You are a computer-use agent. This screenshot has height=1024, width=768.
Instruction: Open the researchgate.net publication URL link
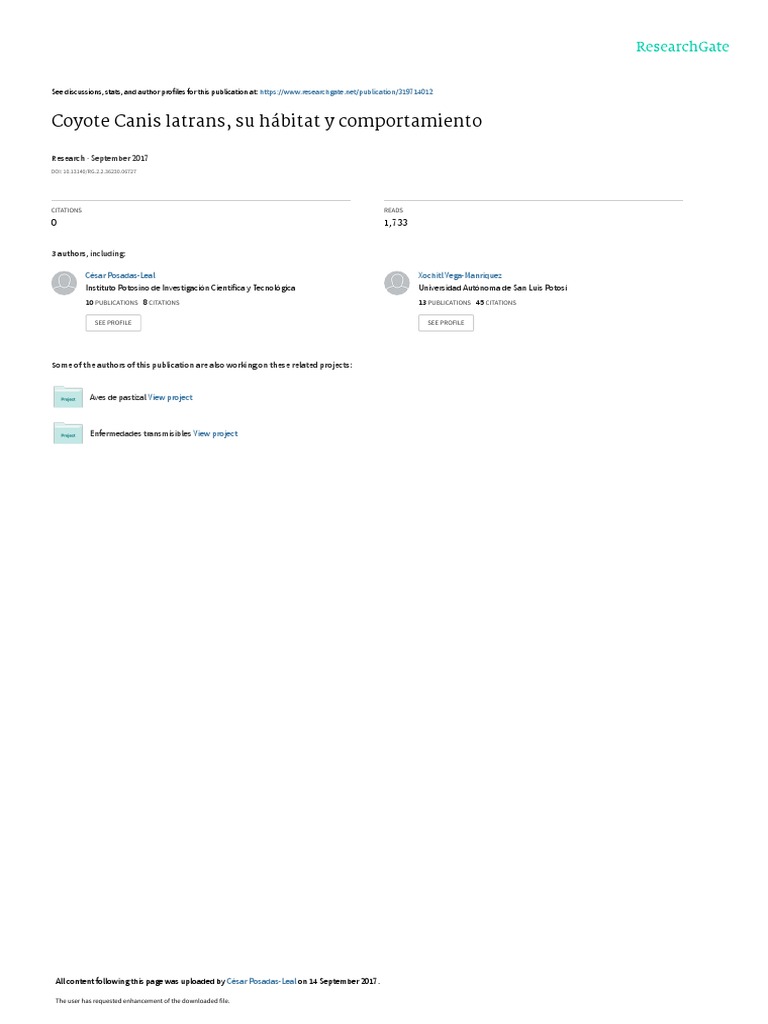coord(346,92)
